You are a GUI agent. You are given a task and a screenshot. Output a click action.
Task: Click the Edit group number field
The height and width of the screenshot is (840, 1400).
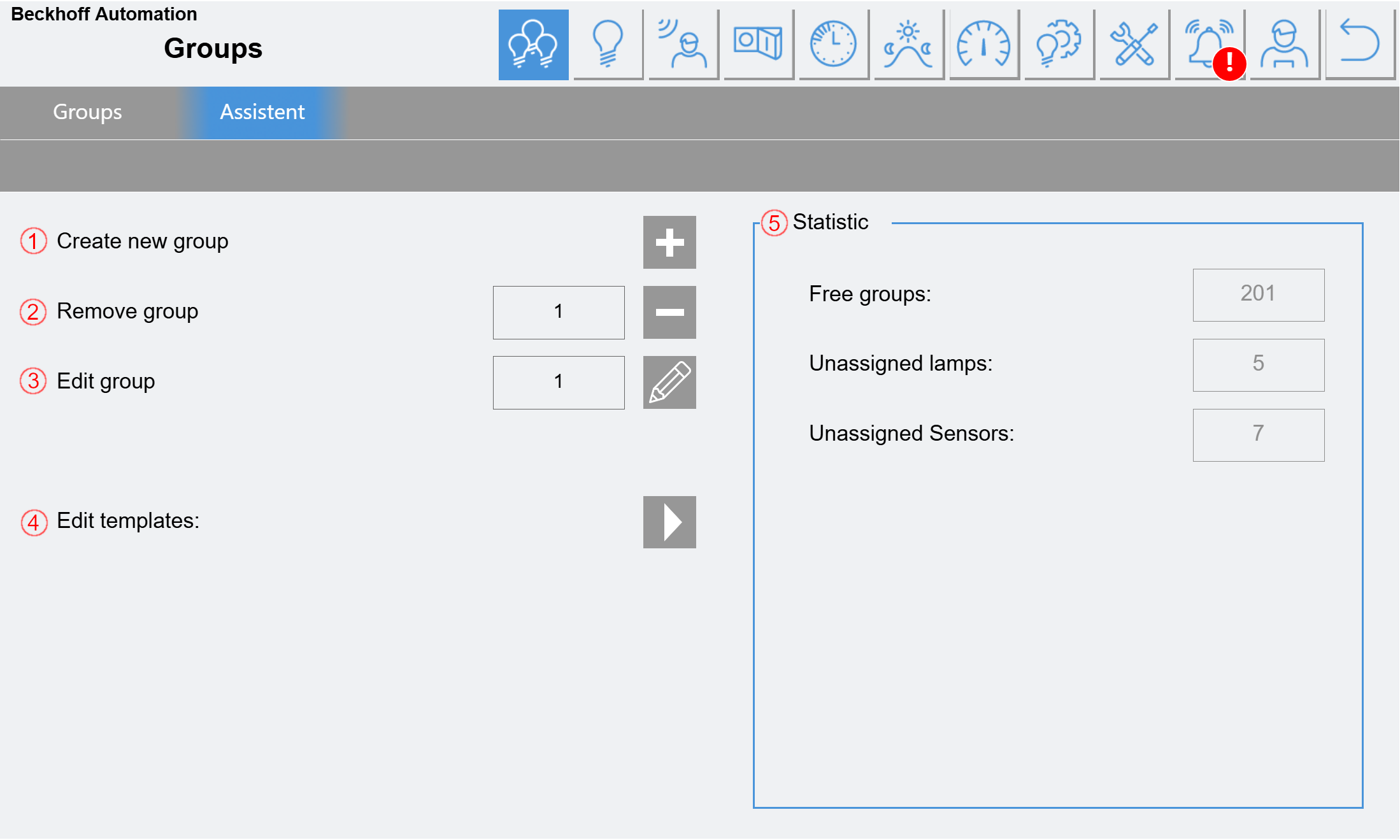point(559,382)
